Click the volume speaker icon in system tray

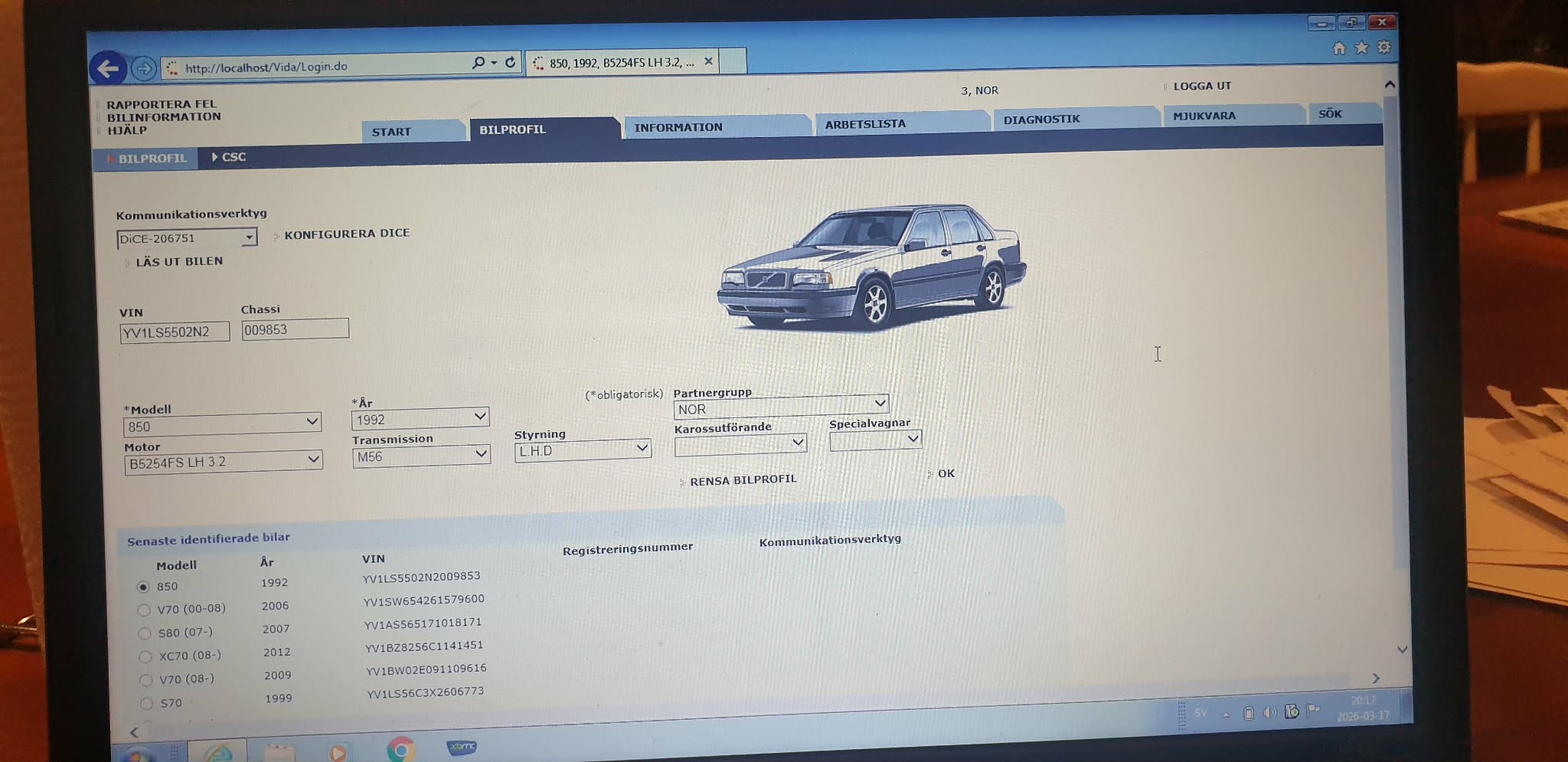(1269, 712)
